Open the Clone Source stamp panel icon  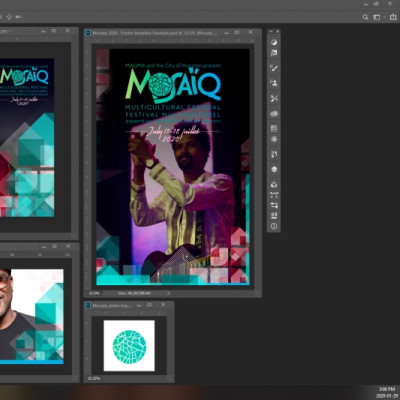click(x=274, y=83)
